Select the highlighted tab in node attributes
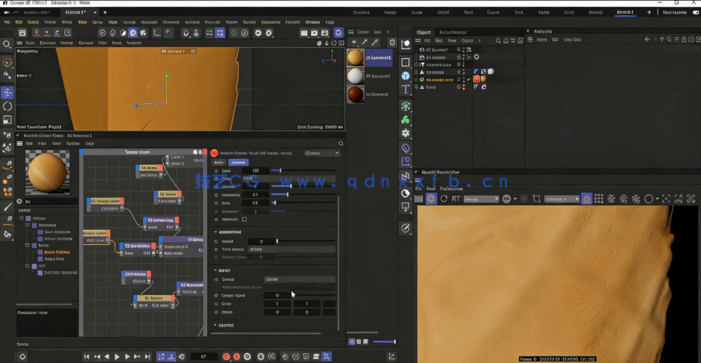 (x=238, y=162)
